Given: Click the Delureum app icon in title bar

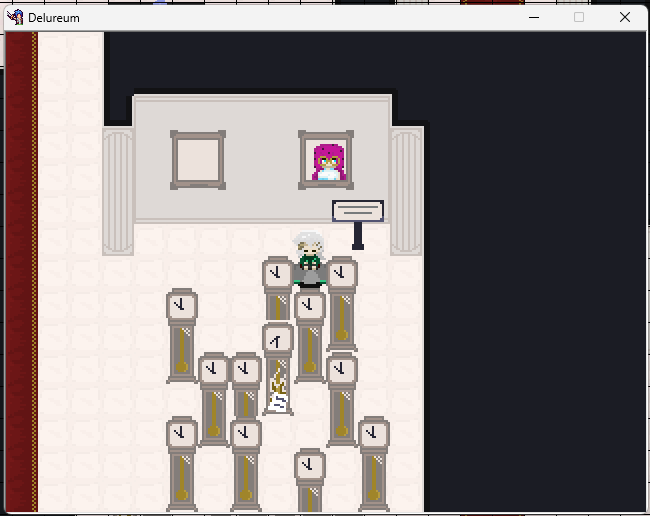Looking at the screenshot, I should (x=15, y=17).
